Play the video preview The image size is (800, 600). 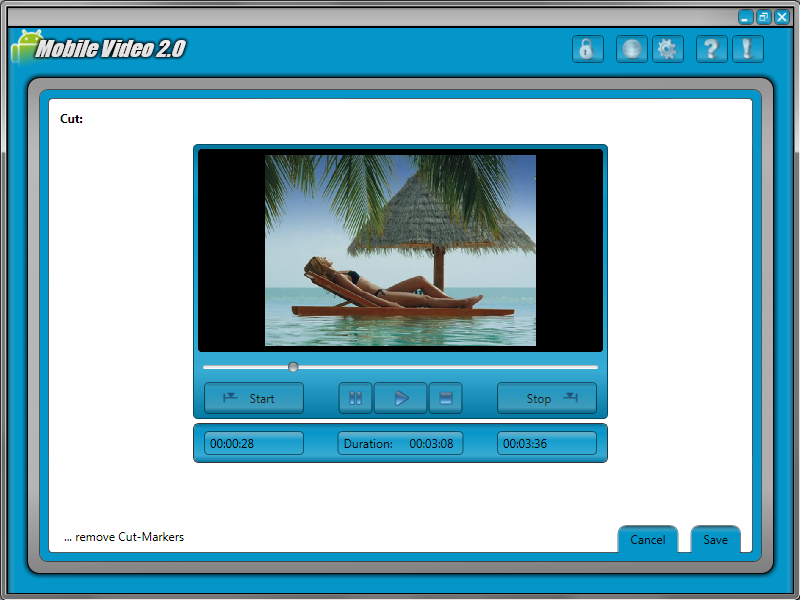pyautogui.click(x=401, y=398)
